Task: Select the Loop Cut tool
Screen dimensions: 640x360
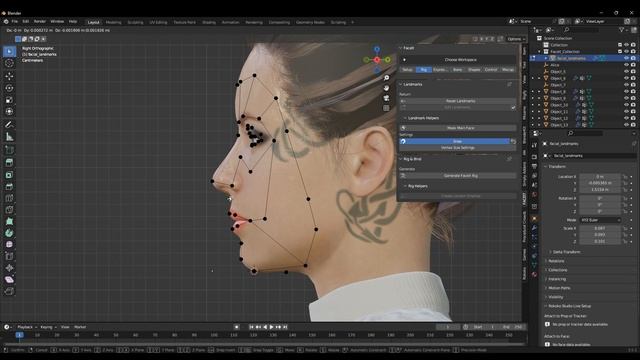Action: tap(9, 198)
